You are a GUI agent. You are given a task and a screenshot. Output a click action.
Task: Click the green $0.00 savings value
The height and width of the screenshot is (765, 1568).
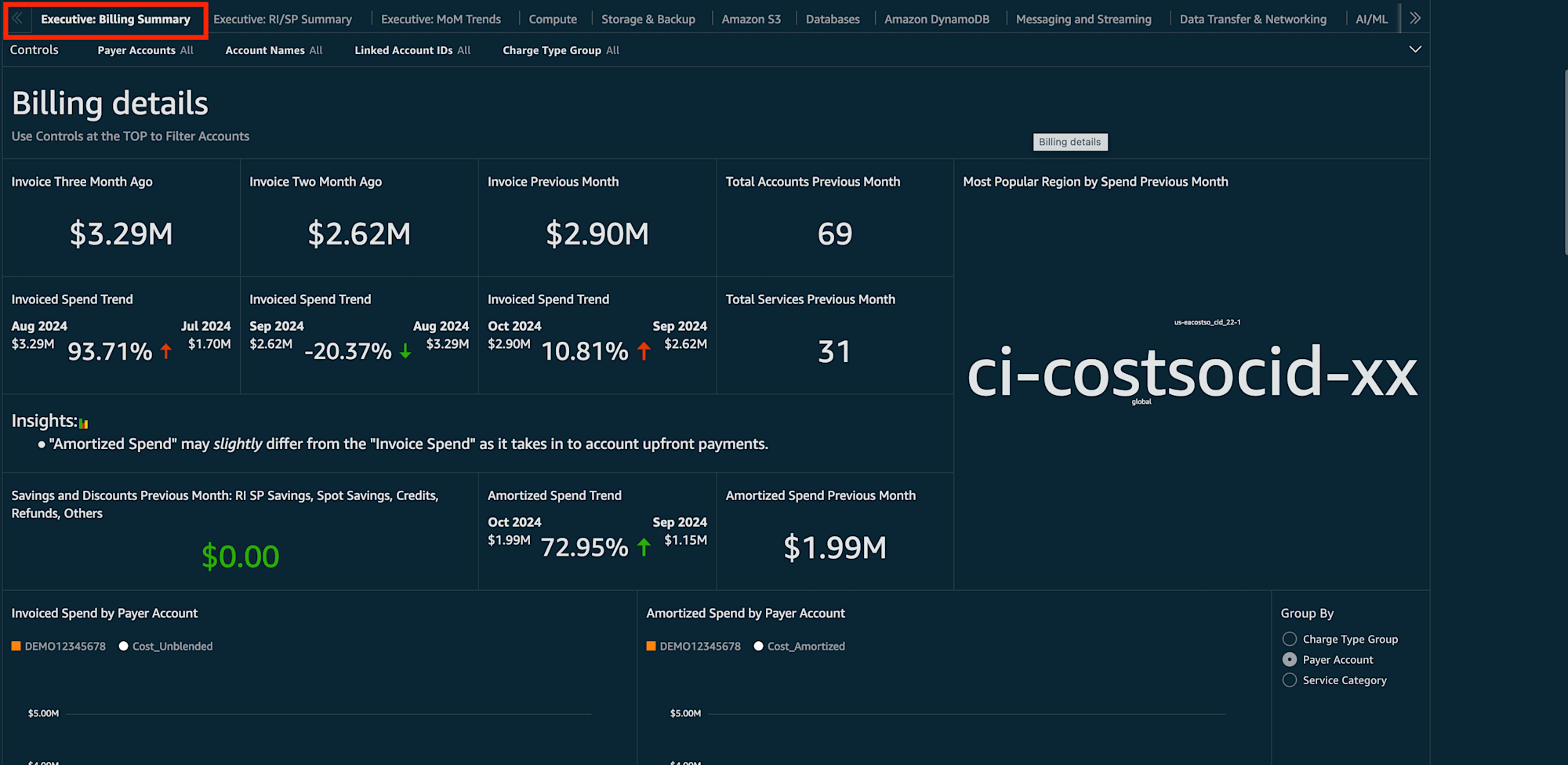click(240, 557)
